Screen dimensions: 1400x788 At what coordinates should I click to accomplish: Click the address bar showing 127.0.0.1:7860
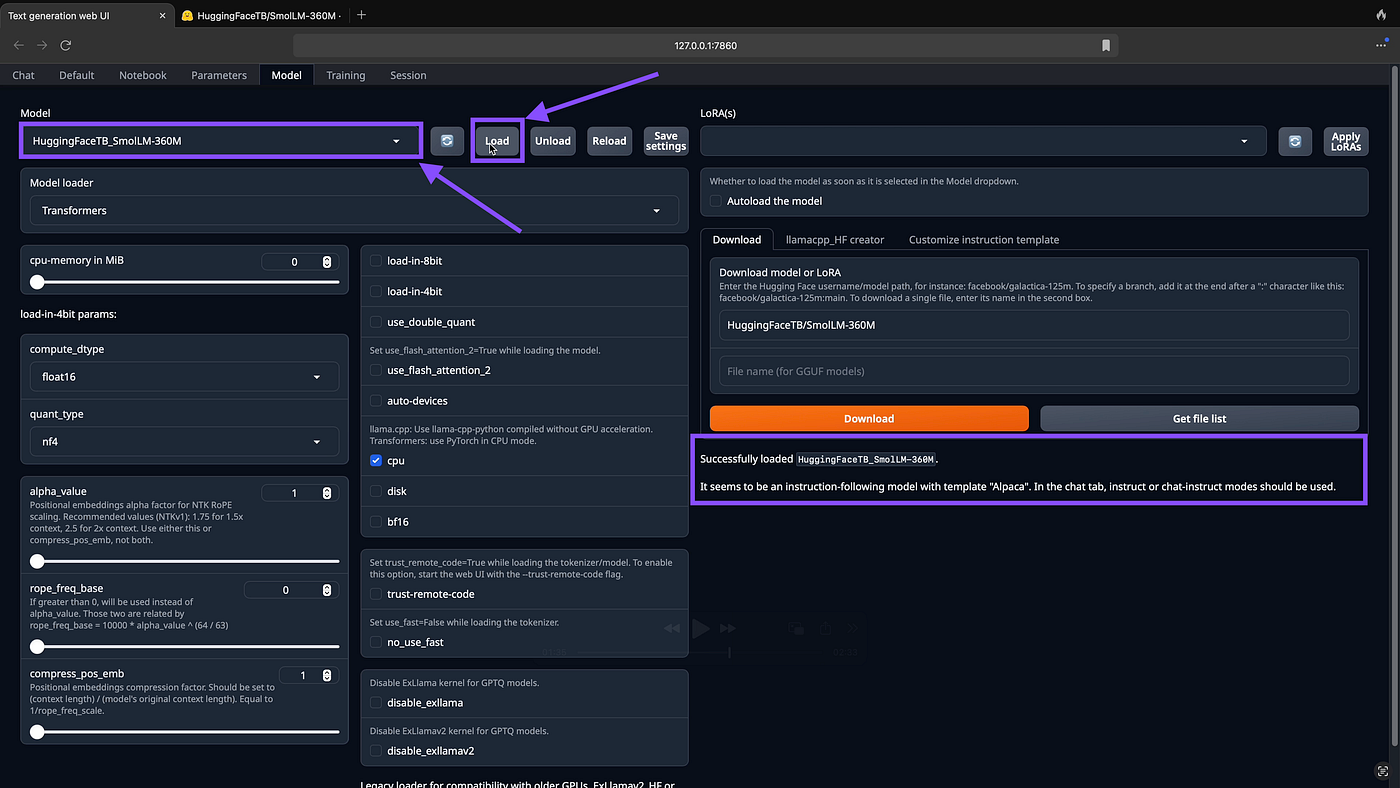tap(705, 45)
